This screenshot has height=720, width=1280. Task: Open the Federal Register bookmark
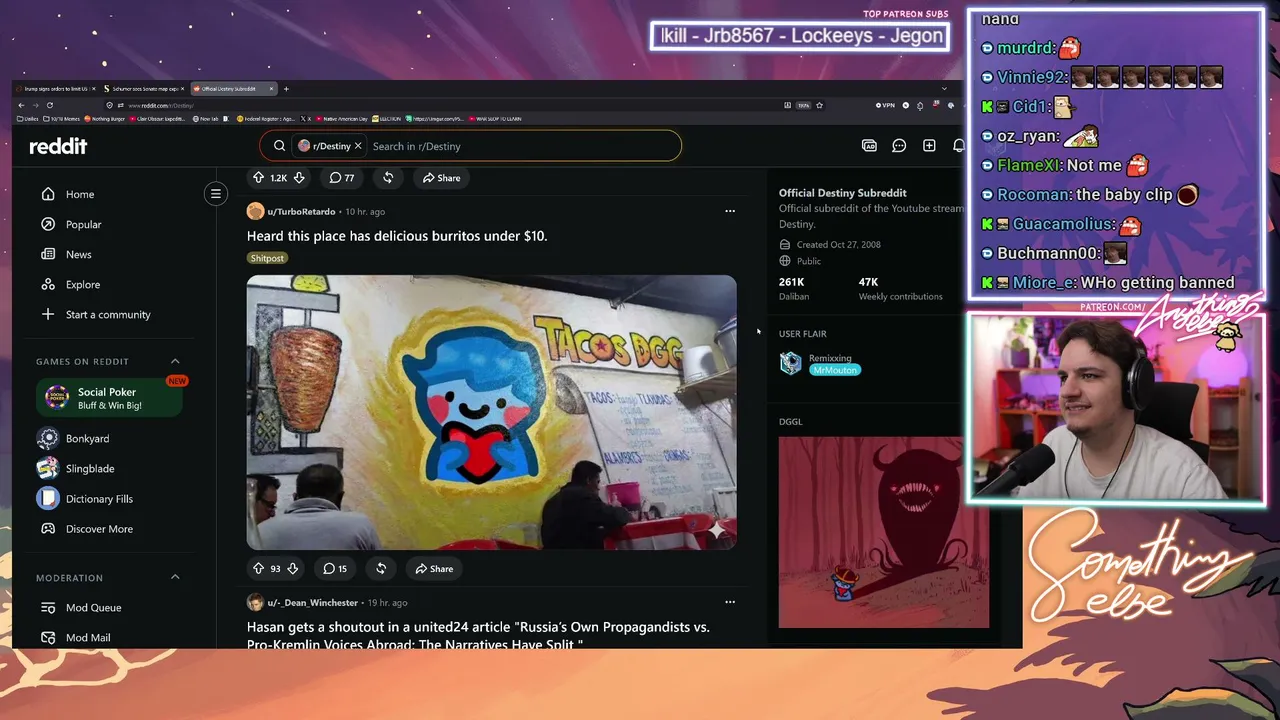264,119
